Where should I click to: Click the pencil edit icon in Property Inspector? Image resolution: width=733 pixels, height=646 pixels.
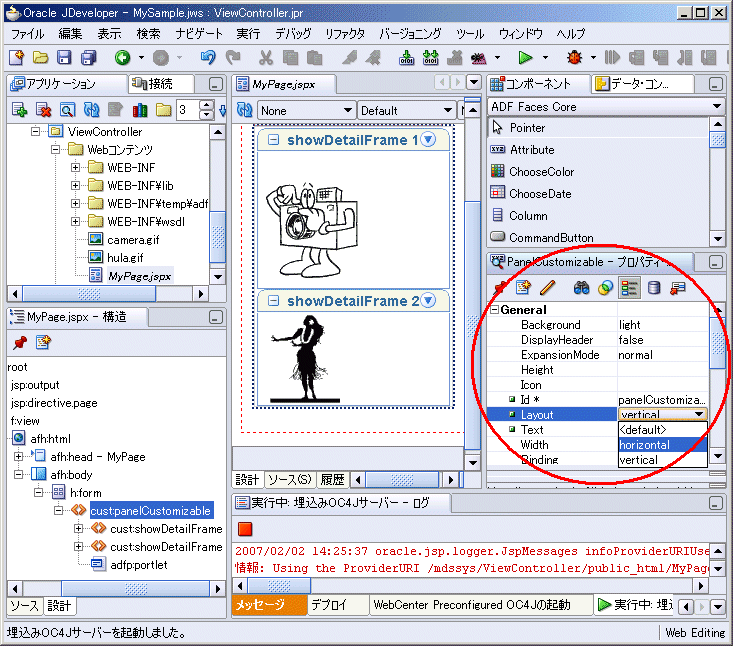[x=547, y=287]
